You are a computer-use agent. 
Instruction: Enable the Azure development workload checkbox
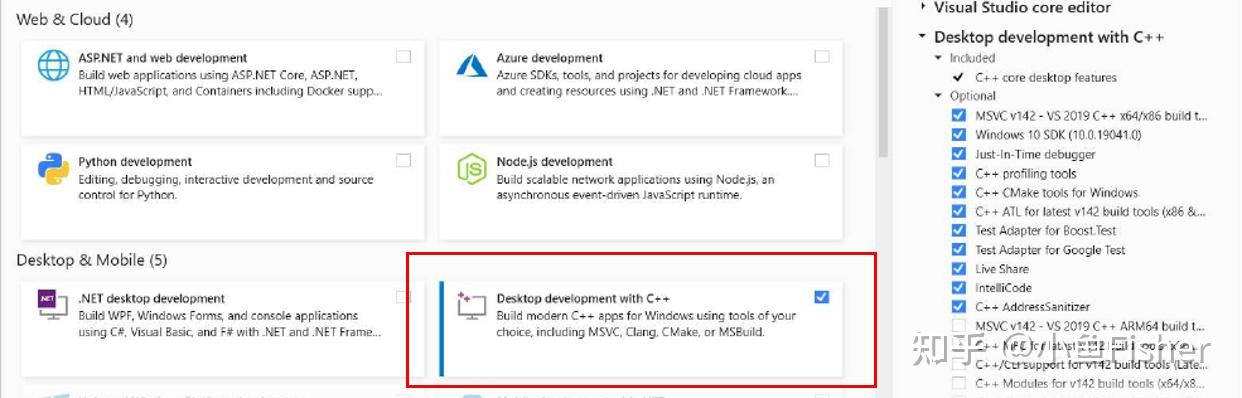click(x=821, y=57)
